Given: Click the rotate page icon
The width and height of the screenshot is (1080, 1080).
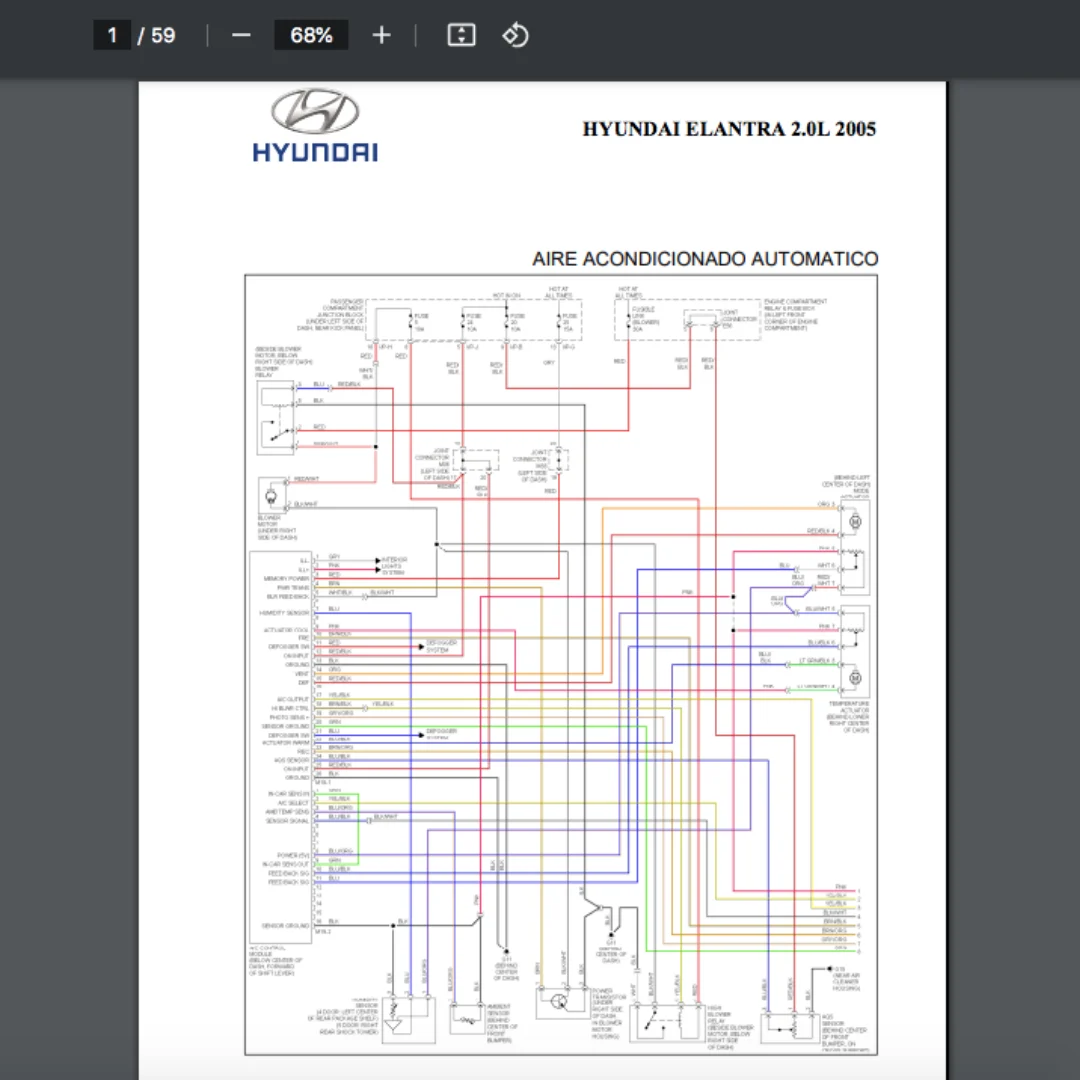Looking at the screenshot, I should 515,35.
